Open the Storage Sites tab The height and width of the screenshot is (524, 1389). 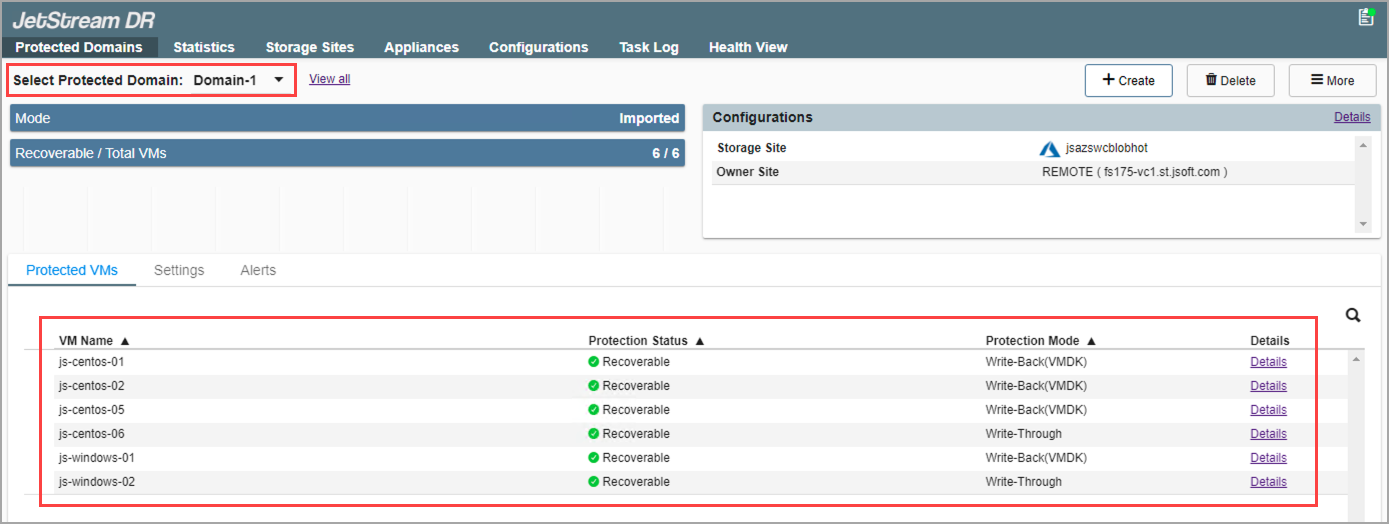pos(309,47)
